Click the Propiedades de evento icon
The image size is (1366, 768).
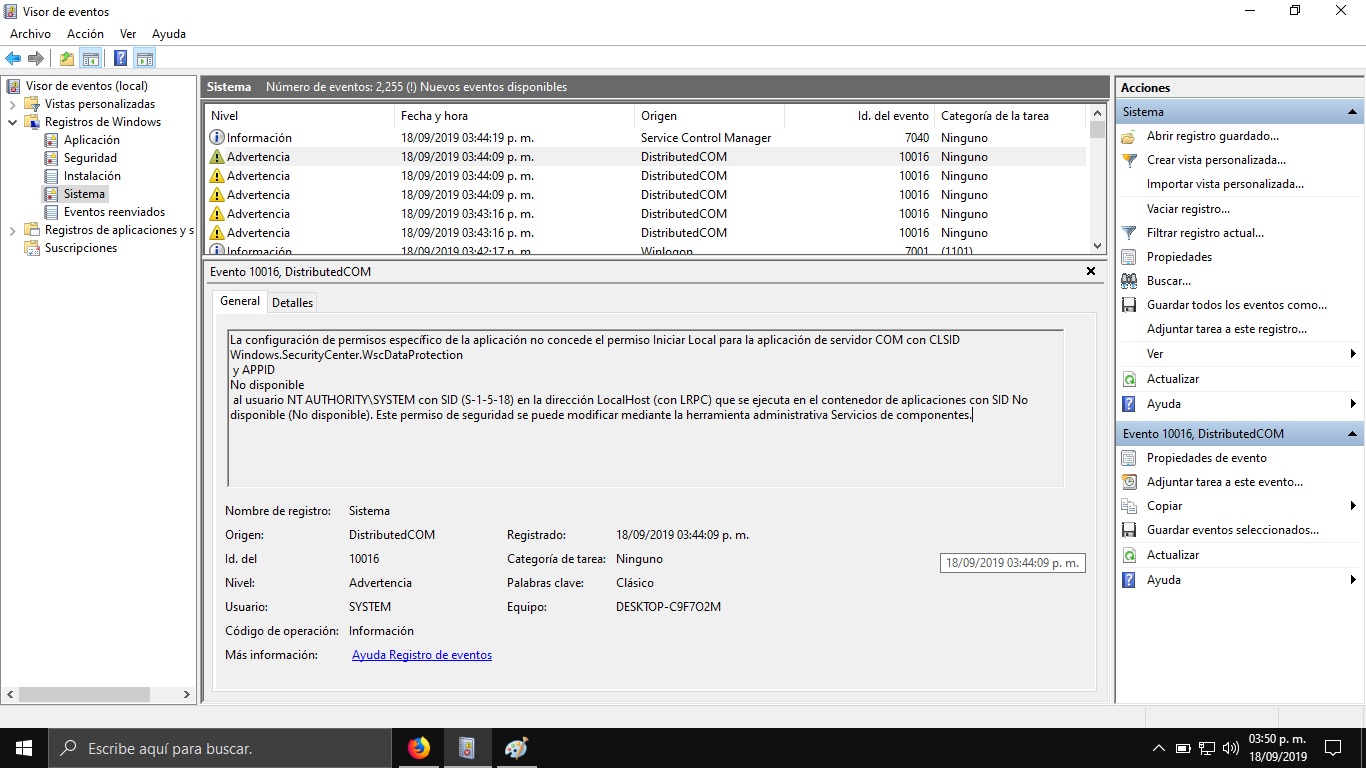[x=1129, y=458]
